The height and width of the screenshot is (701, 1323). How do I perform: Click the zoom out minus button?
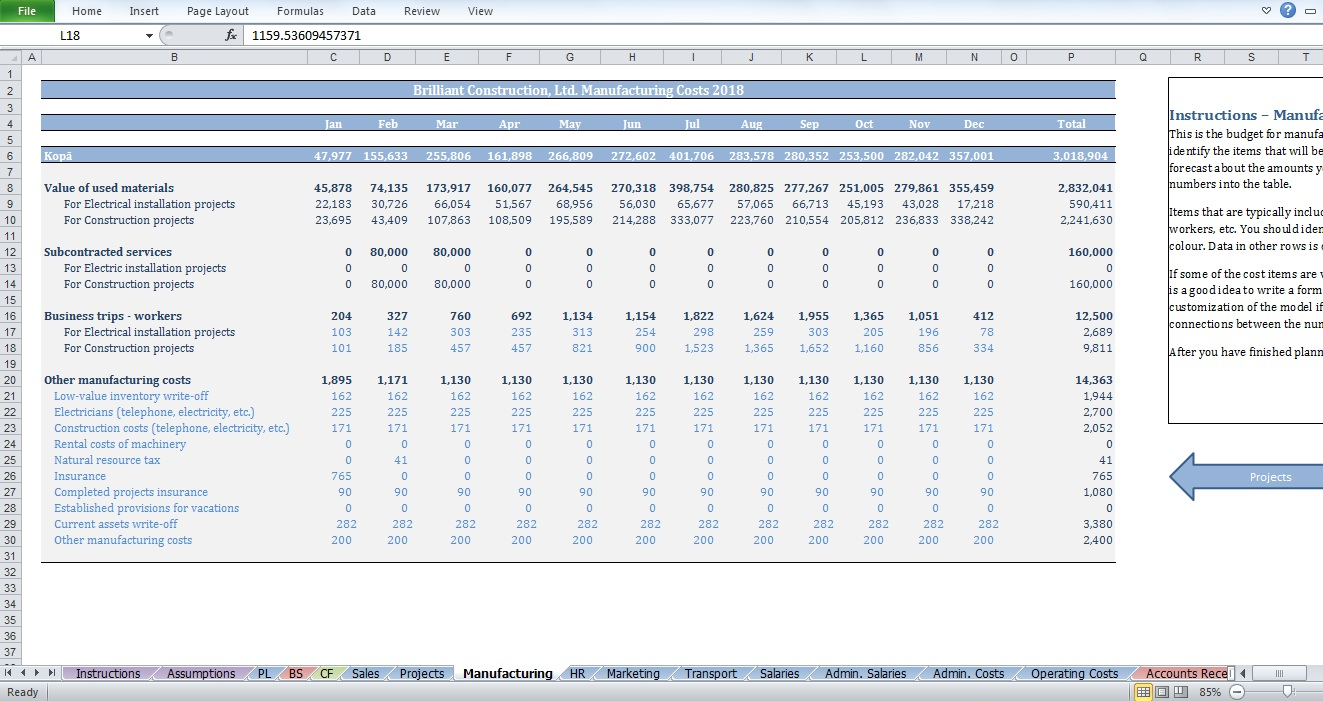pos(1237,692)
